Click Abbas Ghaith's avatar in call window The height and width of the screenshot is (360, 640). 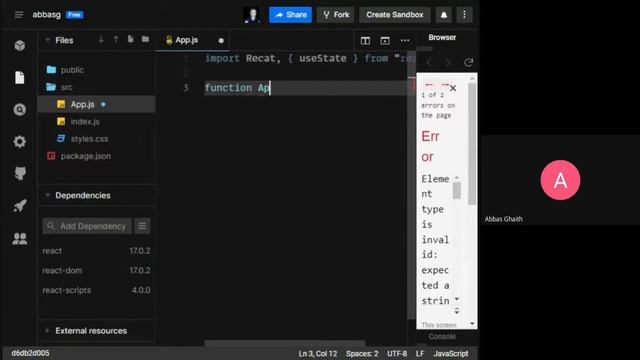pos(560,180)
